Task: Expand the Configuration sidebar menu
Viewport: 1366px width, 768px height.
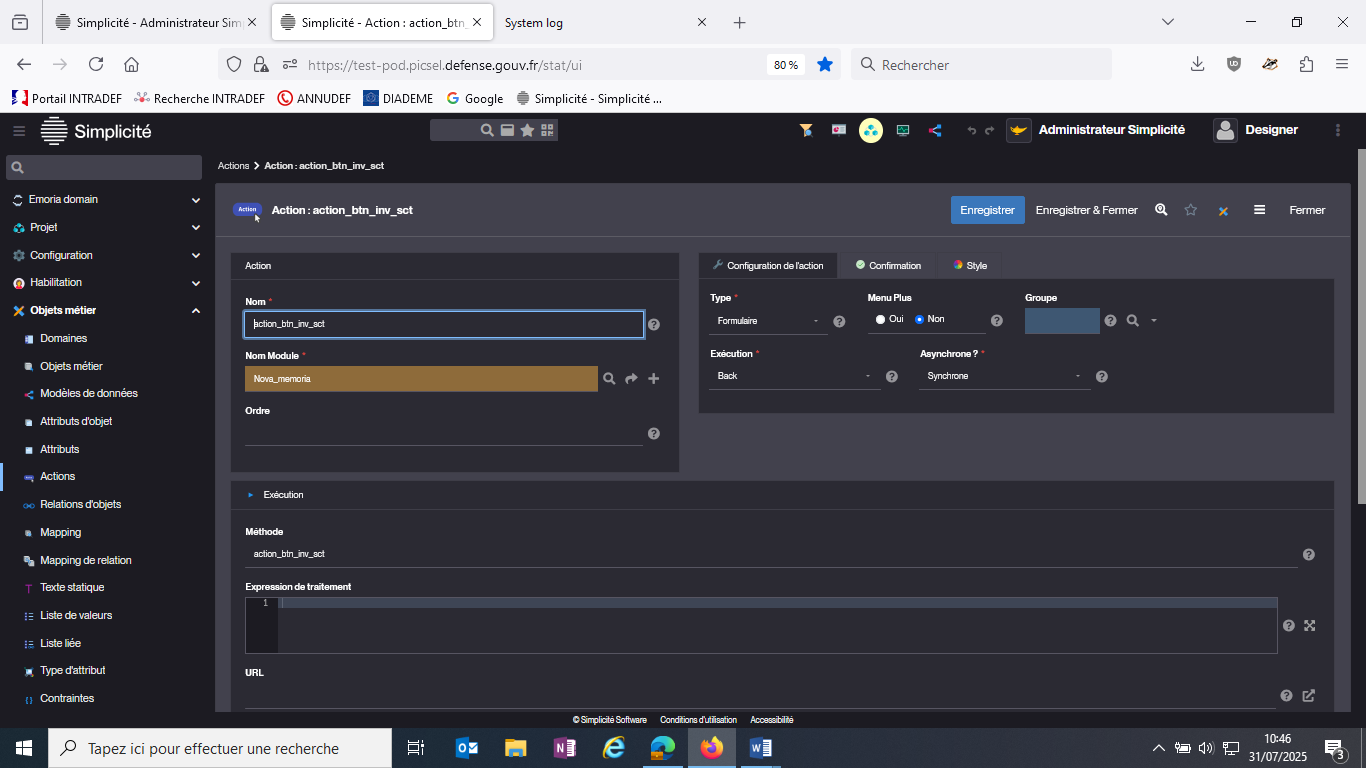Action: 107,255
